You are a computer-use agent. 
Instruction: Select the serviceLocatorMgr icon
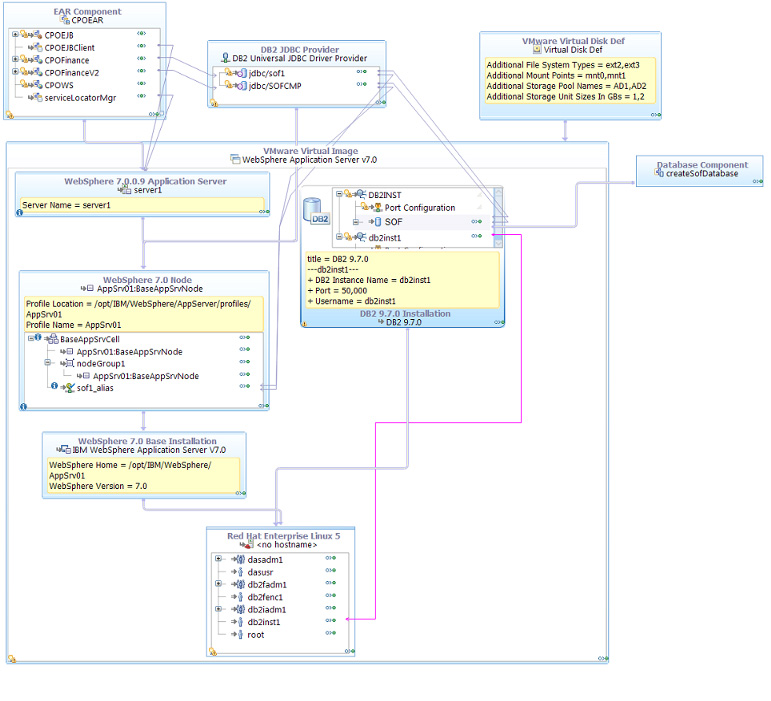click(x=38, y=97)
